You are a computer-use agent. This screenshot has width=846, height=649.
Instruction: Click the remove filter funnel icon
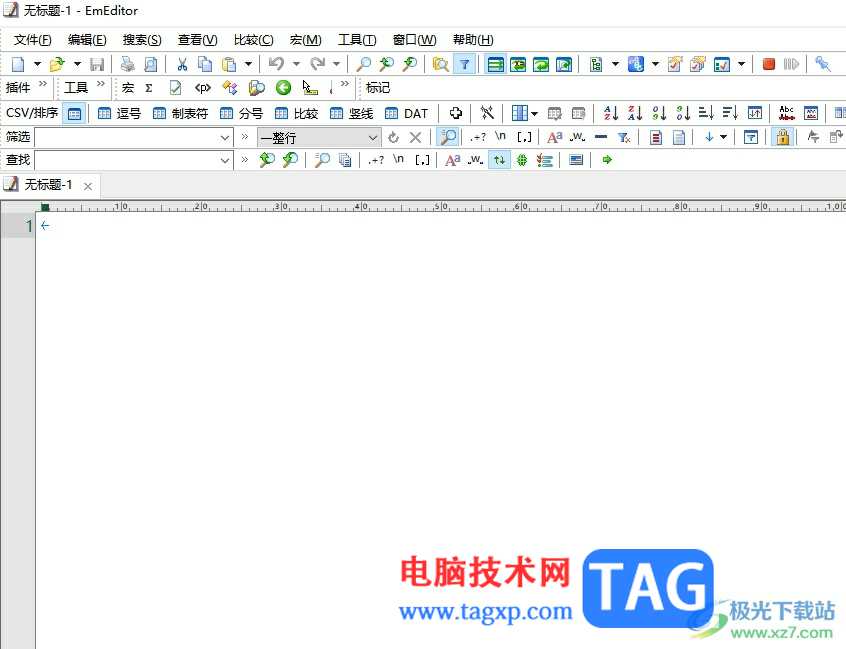pos(624,138)
